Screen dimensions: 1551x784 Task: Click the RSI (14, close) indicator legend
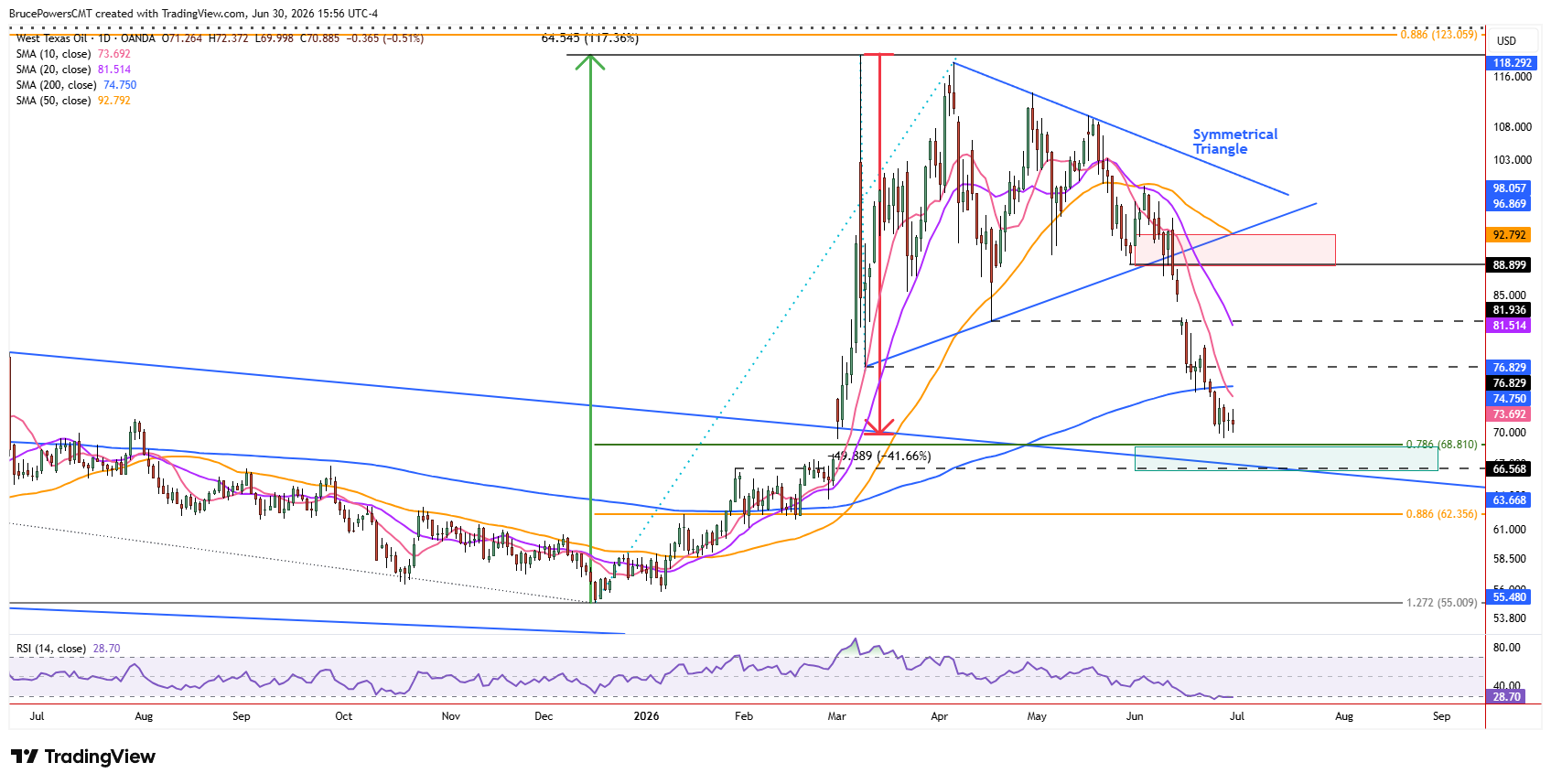click(68, 649)
